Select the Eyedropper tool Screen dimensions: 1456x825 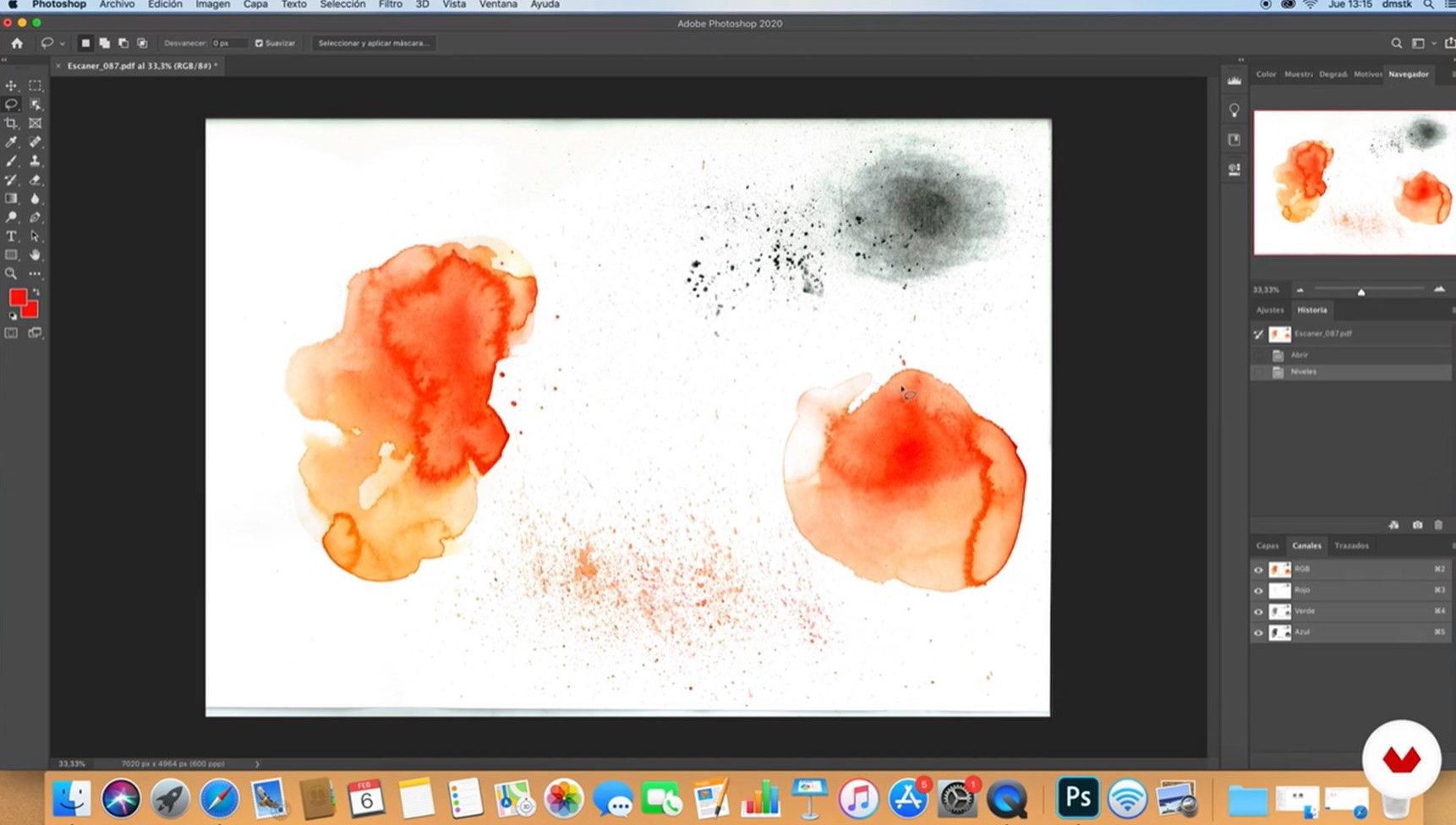[11, 142]
